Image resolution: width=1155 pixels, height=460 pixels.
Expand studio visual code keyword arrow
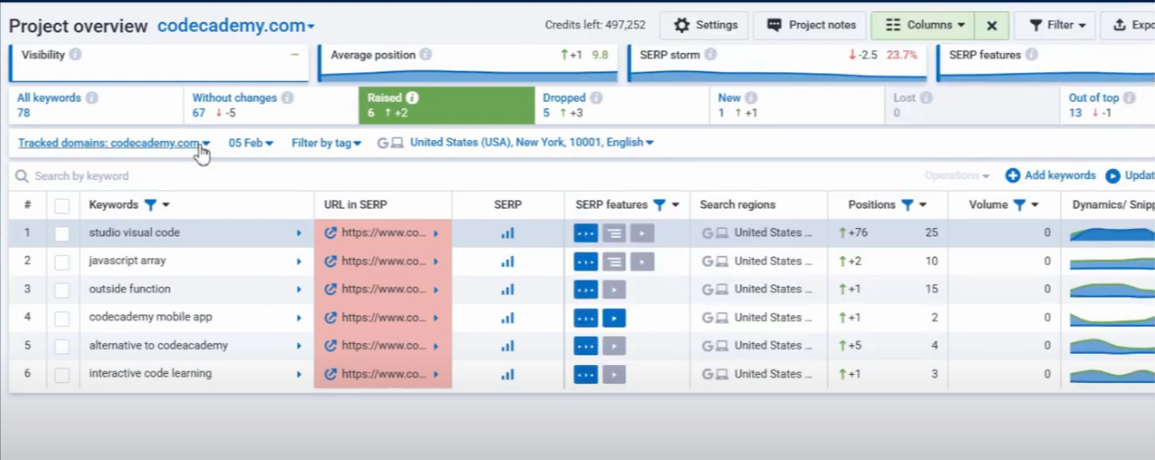coord(299,233)
